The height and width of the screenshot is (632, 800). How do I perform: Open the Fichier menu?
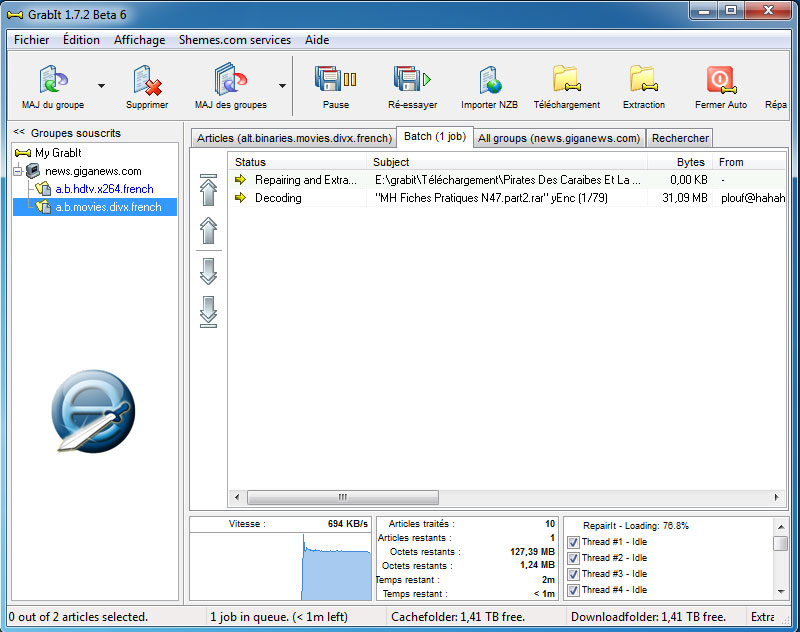(32, 40)
